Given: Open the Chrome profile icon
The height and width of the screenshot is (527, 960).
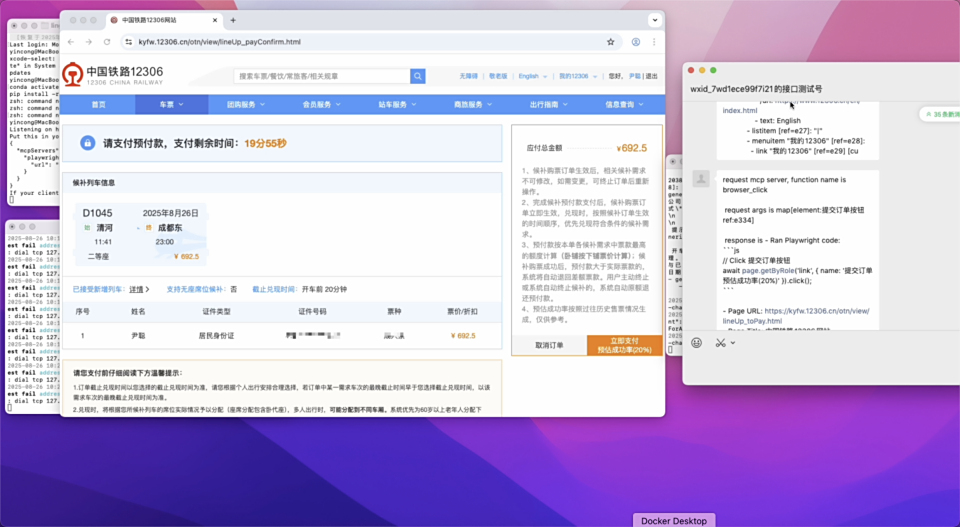Looking at the screenshot, I should coord(636,42).
